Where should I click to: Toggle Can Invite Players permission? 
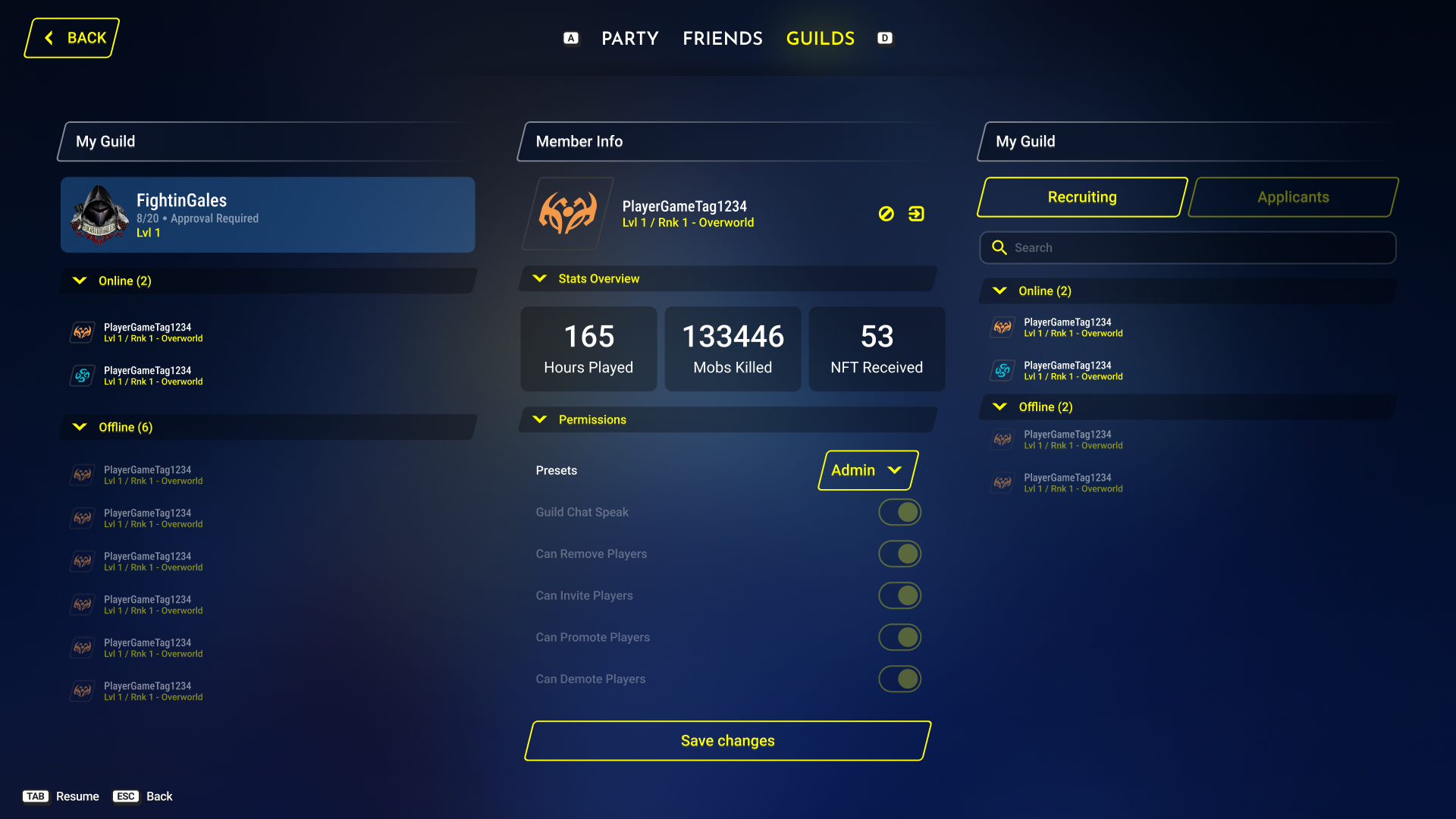899,596
